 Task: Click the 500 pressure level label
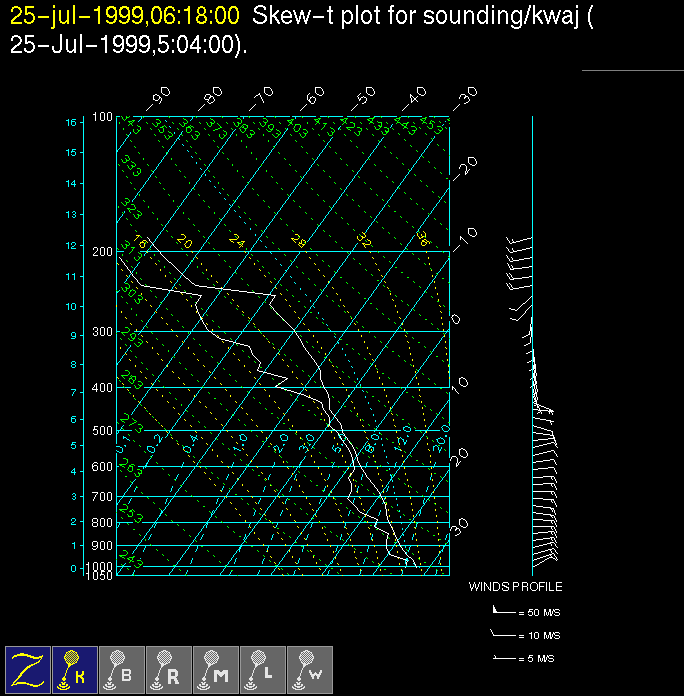pos(102,431)
